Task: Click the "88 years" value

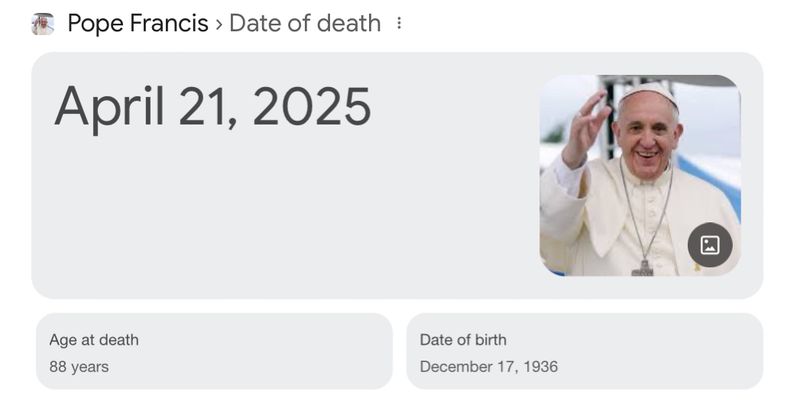Action: pyautogui.click(x=79, y=367)
